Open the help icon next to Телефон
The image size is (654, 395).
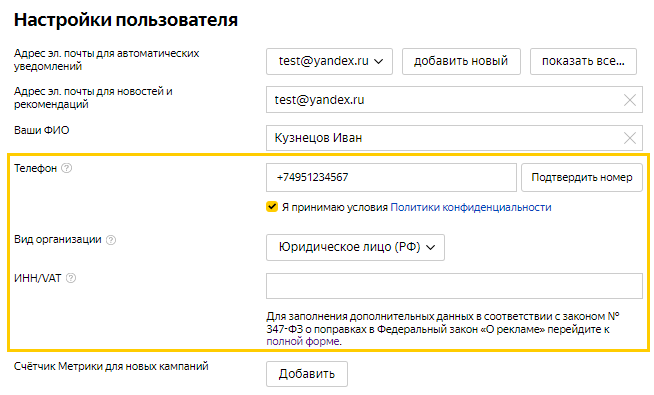coord(67,168)
